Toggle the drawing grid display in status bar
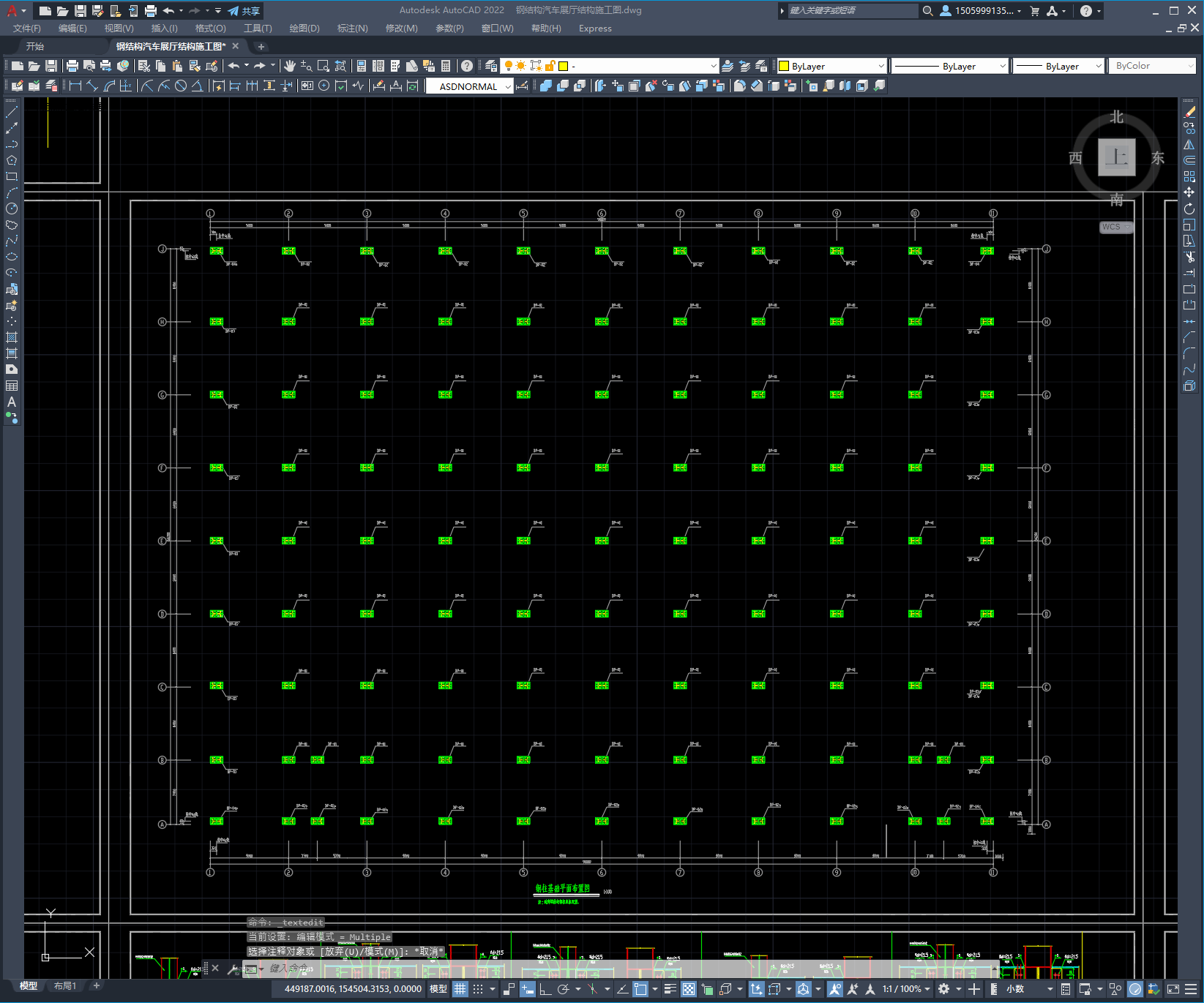The width and height of the screenshot is (1204, 1003). click(460, 989)
